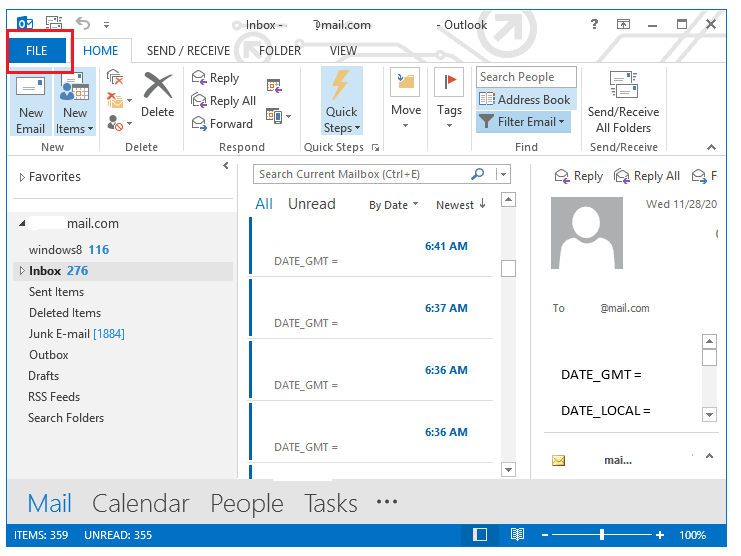The height and width of the screenshot is (556, 741).
Task: Open the Move dropdown
Action: tap(406, 99)
